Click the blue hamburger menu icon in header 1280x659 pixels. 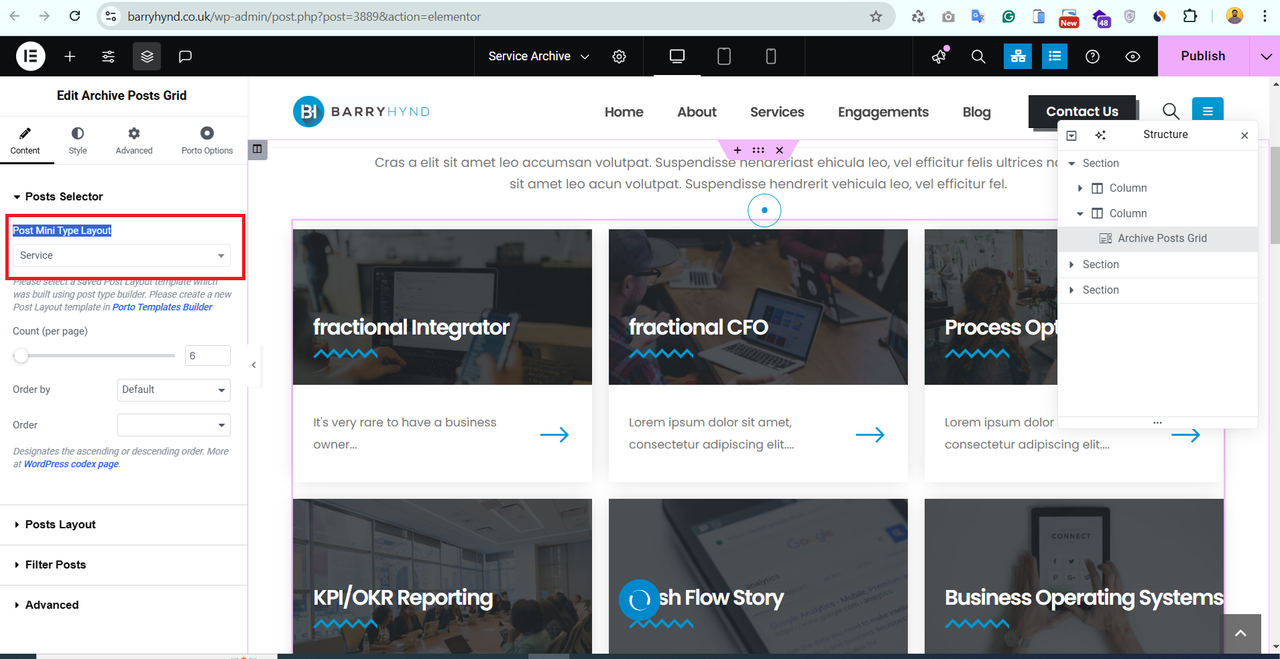pyautogui.click(x=1208, y=111)
